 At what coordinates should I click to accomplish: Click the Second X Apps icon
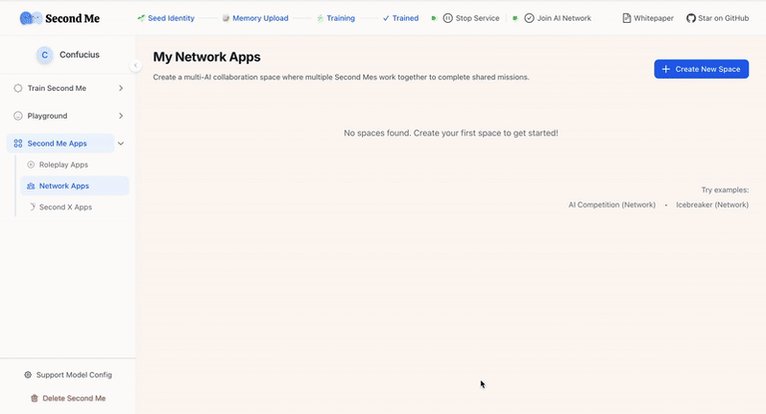(32, 207)
